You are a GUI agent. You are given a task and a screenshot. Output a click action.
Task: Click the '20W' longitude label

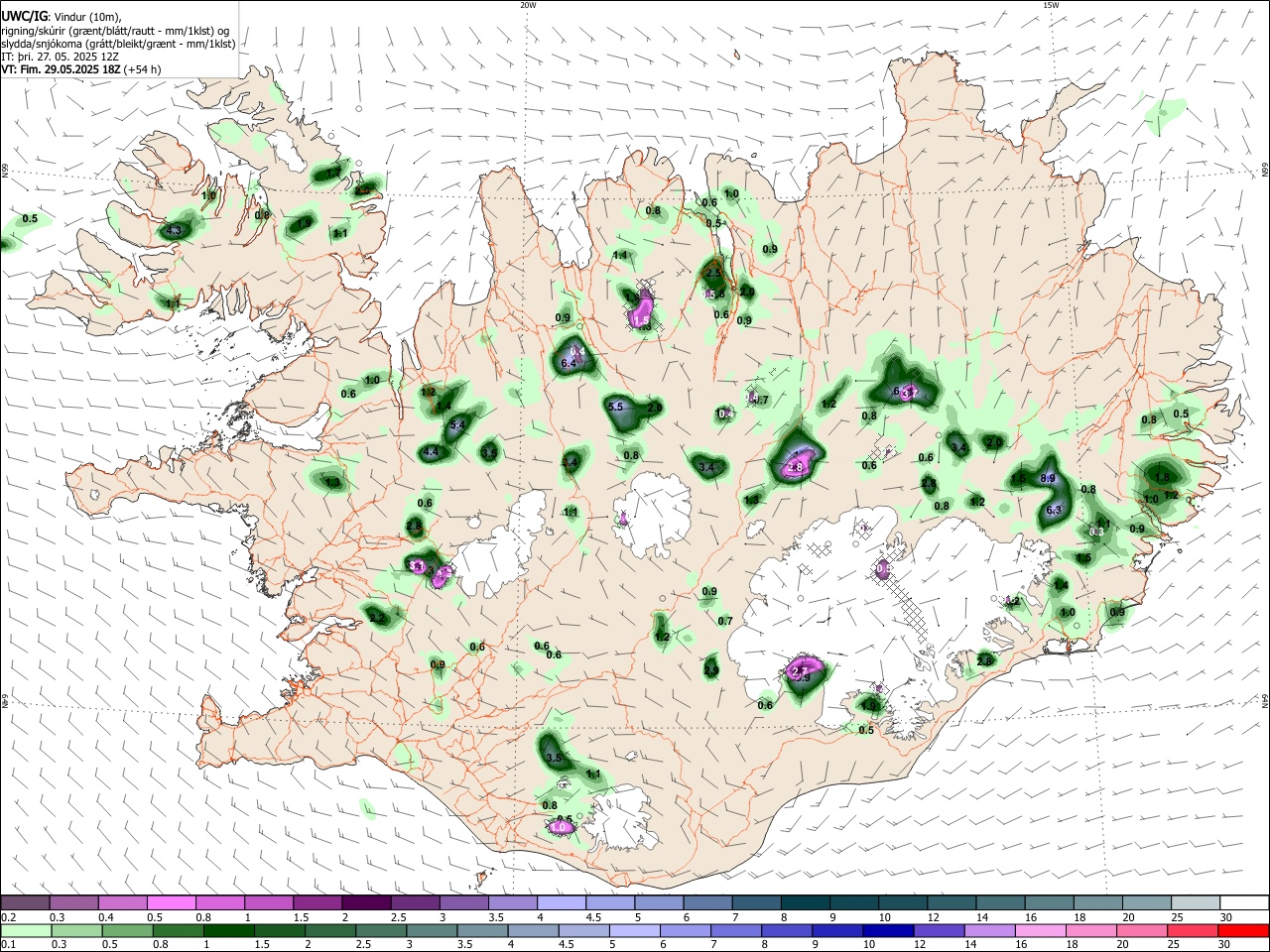(528, 5)
